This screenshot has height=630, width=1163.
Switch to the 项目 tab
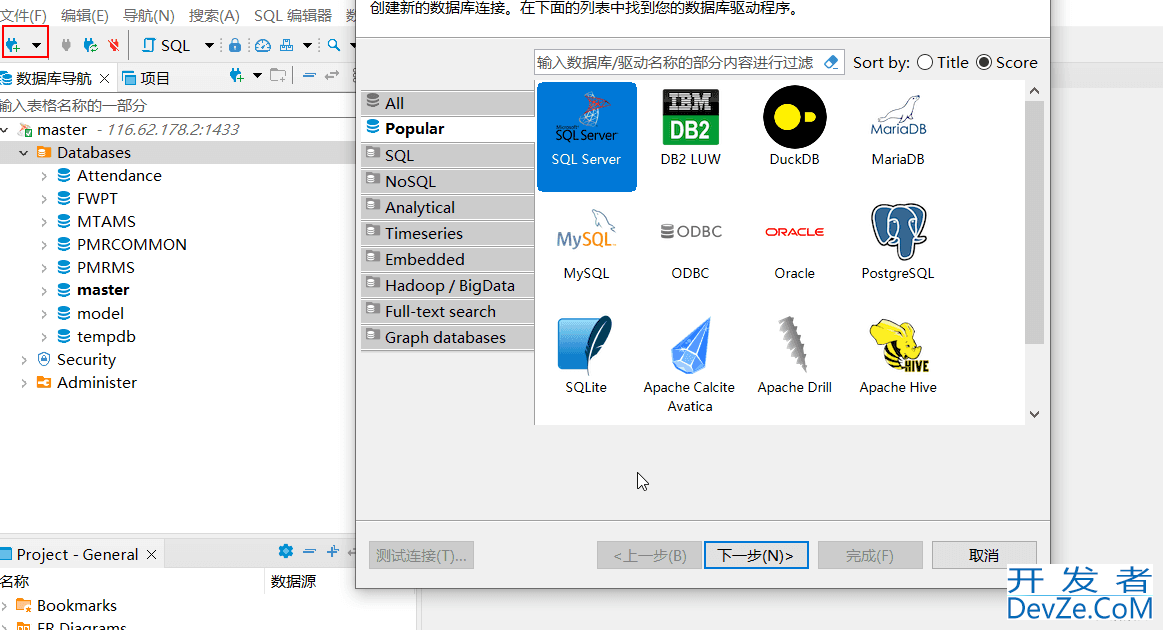146,78
